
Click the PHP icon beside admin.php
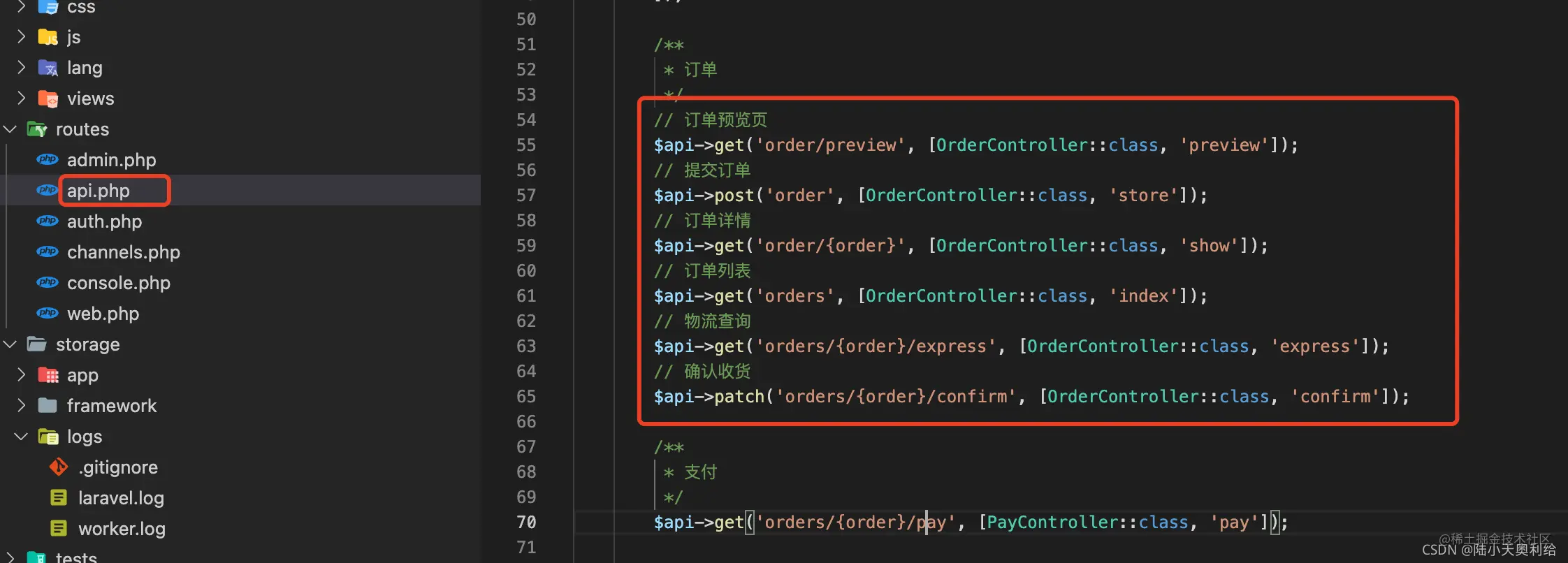click(48, 159)
